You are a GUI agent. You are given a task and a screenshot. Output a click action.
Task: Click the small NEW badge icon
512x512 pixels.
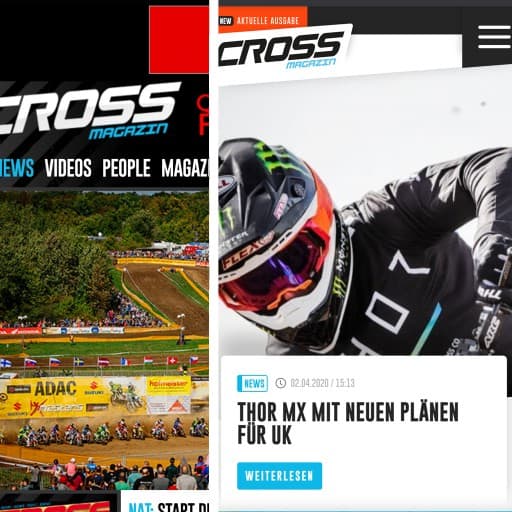[225, 21]
